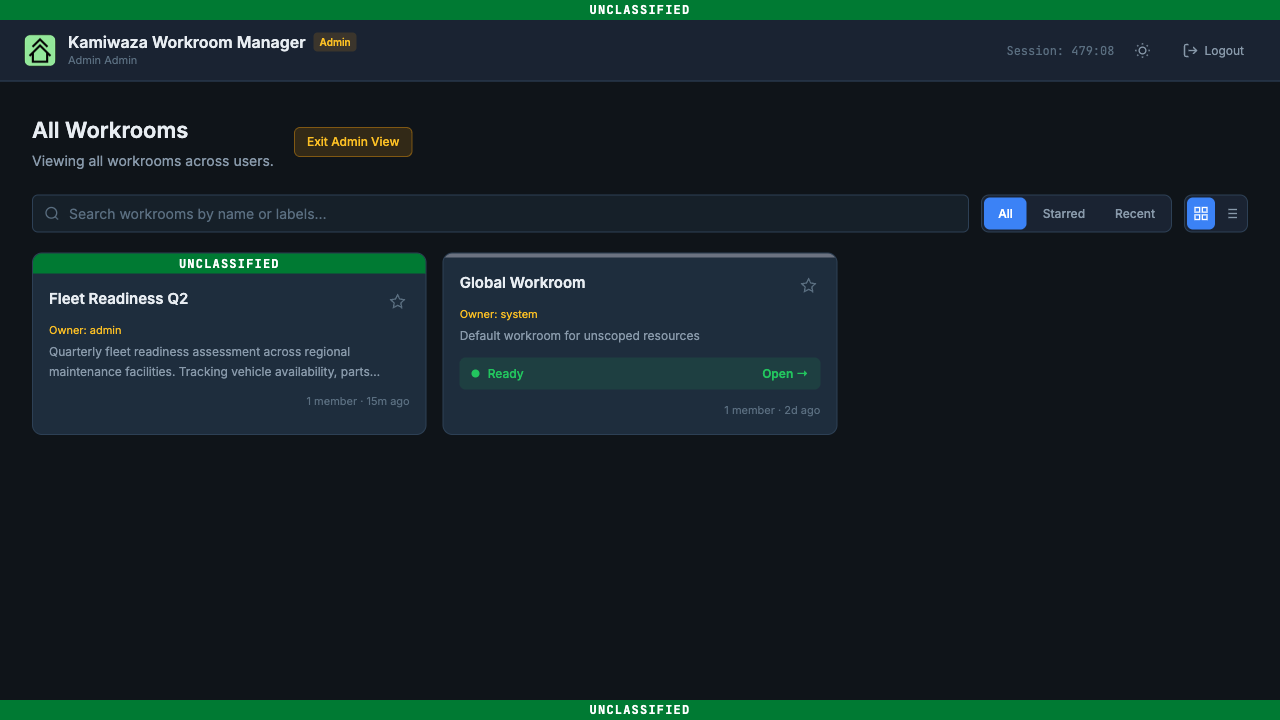Select the Recent filter tab
1280x720 pixels.
click(x=1134, y=213)
